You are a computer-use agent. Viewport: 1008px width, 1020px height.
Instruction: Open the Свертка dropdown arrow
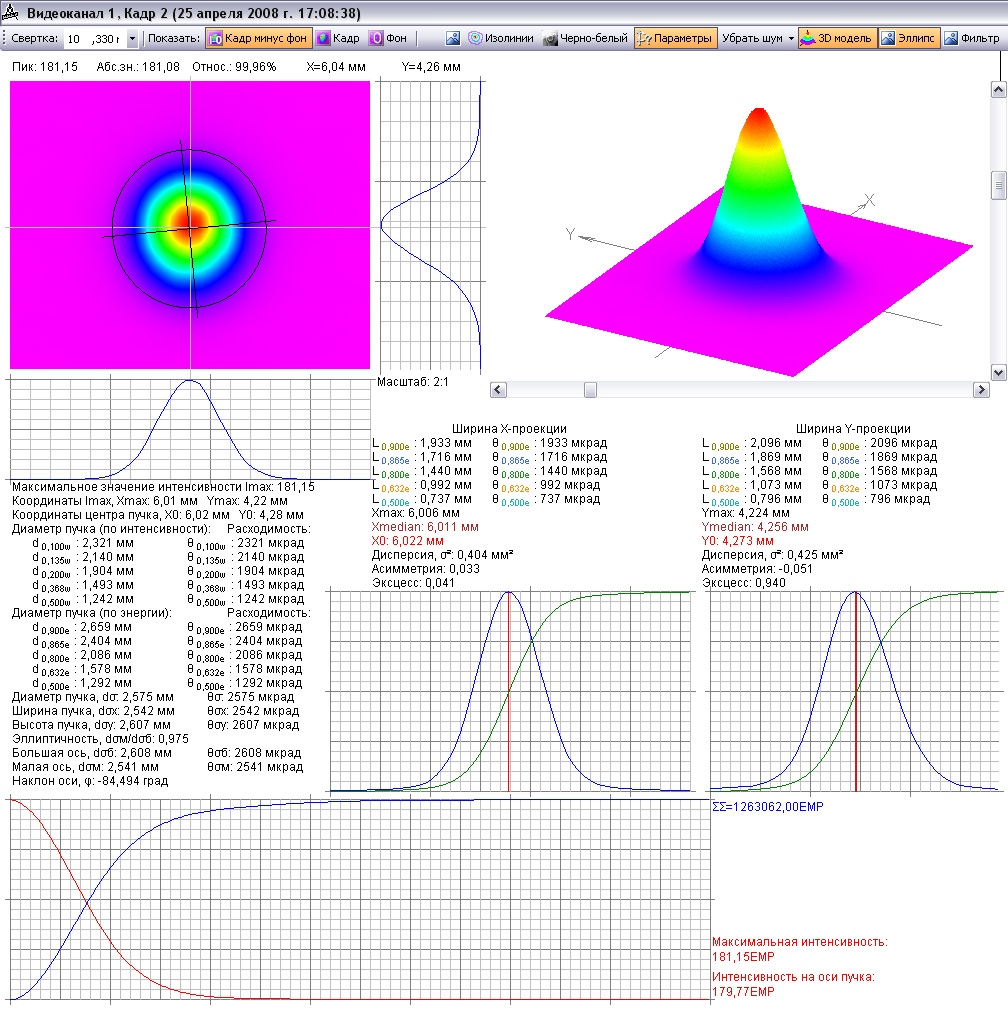click(x=132, y=39)
